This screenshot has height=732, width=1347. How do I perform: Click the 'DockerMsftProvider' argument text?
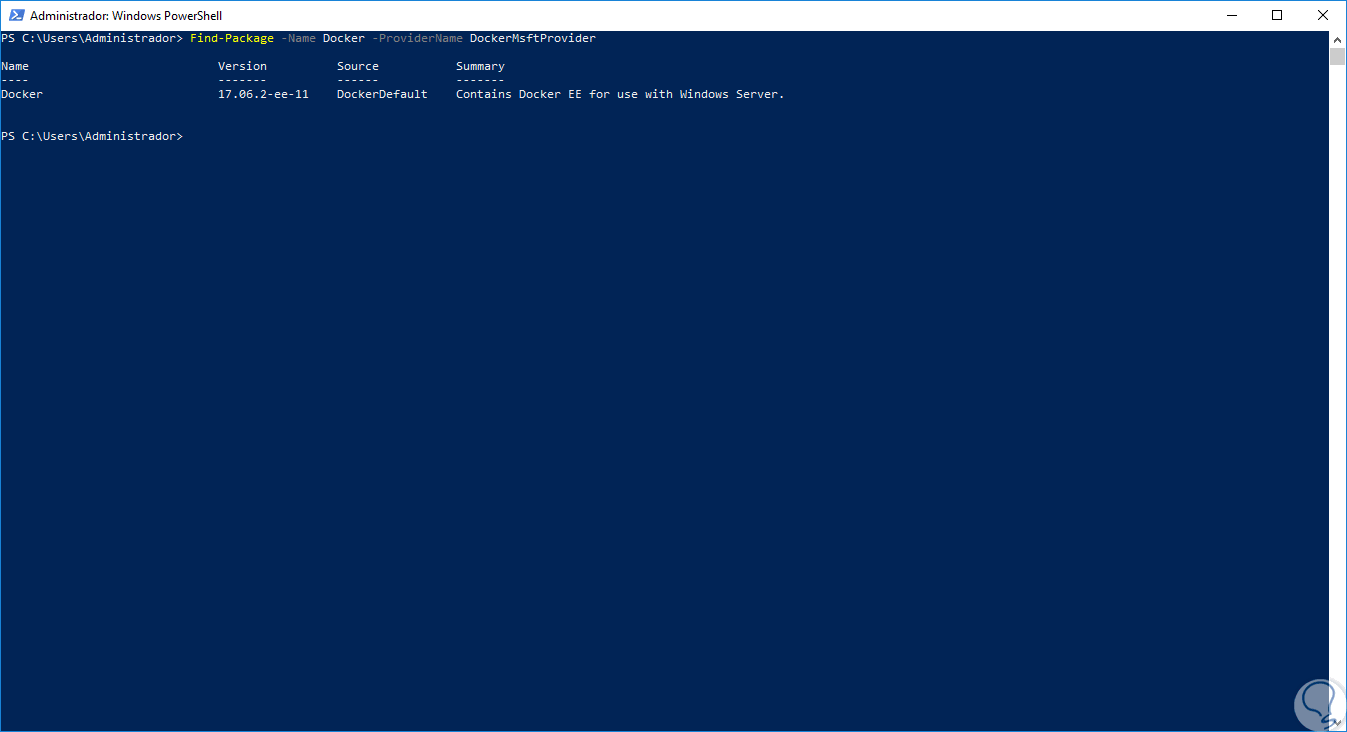(x=533, y=38)
